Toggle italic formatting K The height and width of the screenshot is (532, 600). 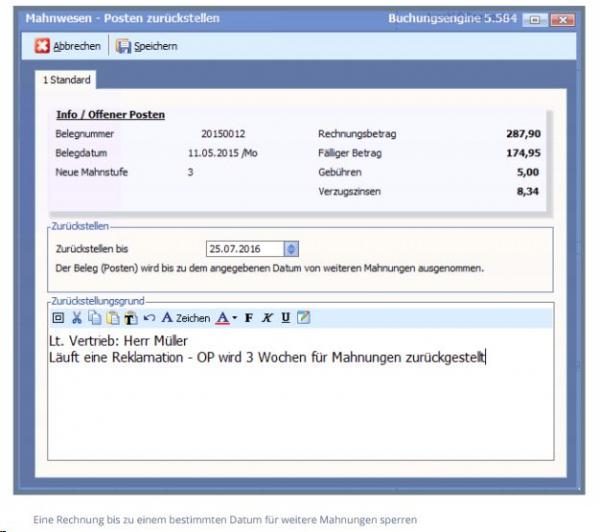click(x=267, y=318)
